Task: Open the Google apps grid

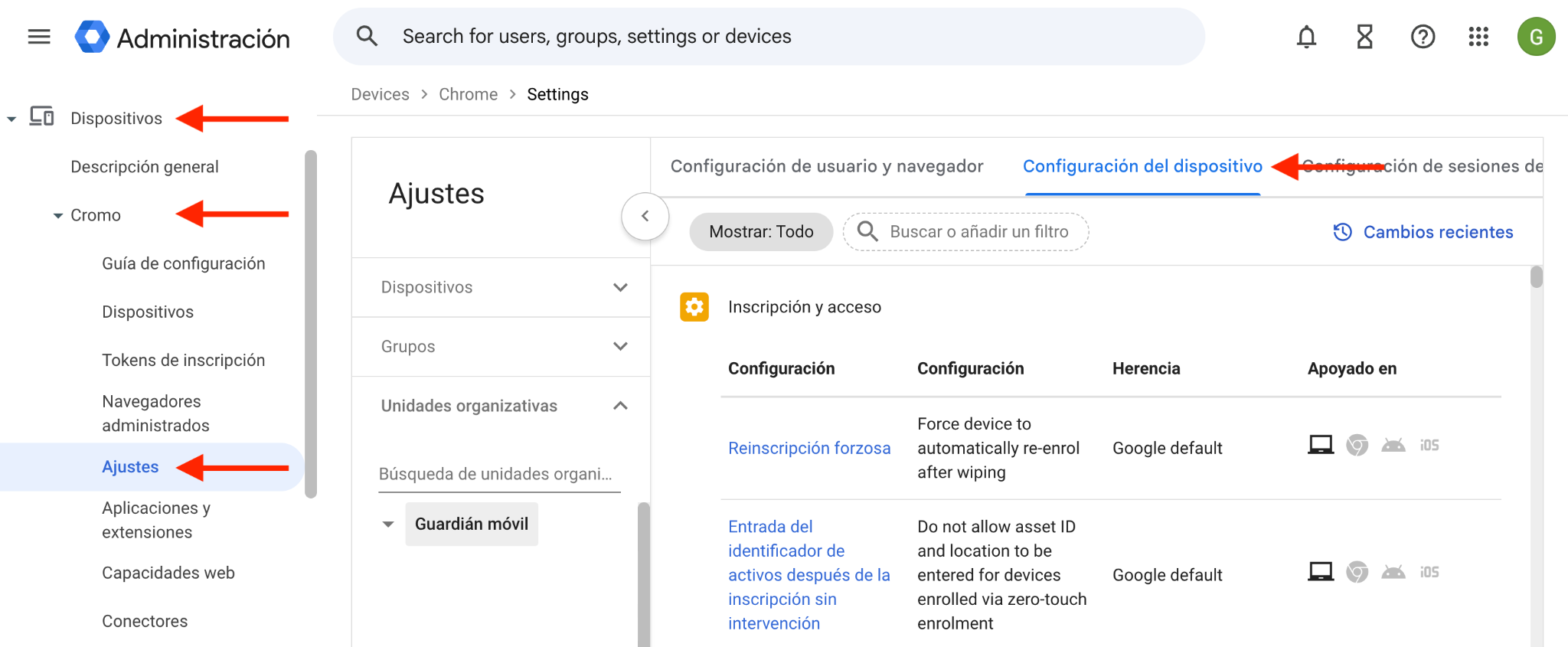Action: click(1478, 37)
